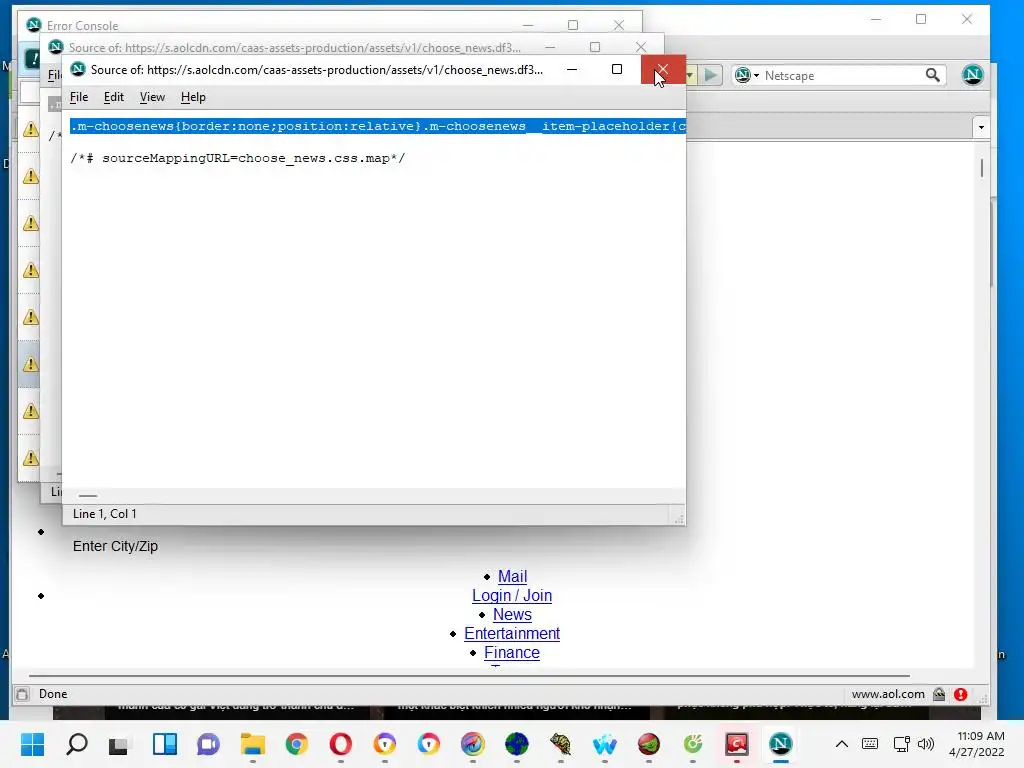
Task: Open the Help menu in source viewer
Action: coord(193,97)
